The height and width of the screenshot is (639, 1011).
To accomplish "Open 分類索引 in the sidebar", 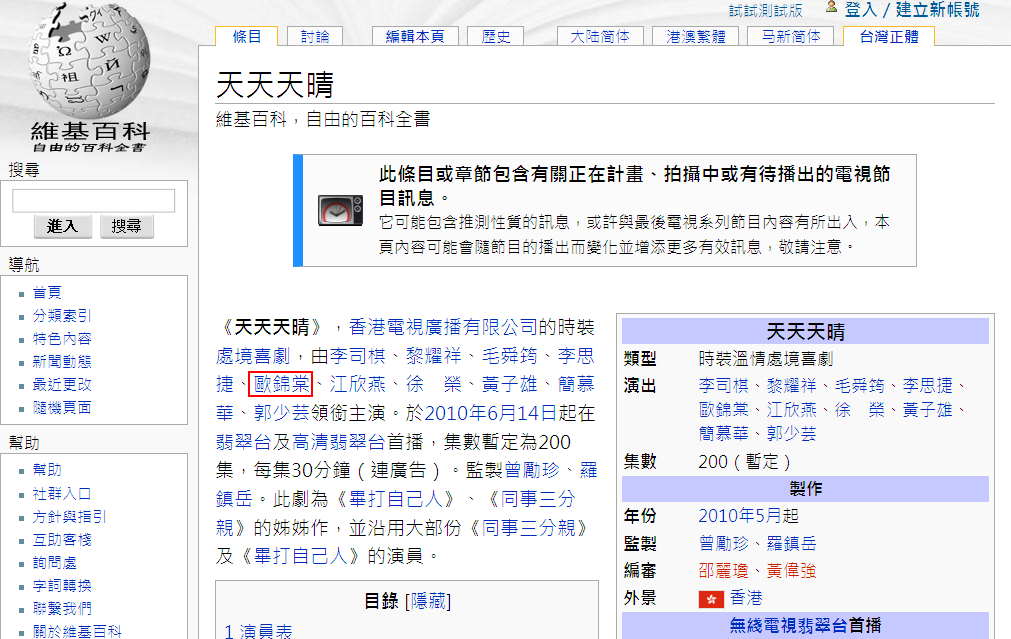I will tap(62, 316).
